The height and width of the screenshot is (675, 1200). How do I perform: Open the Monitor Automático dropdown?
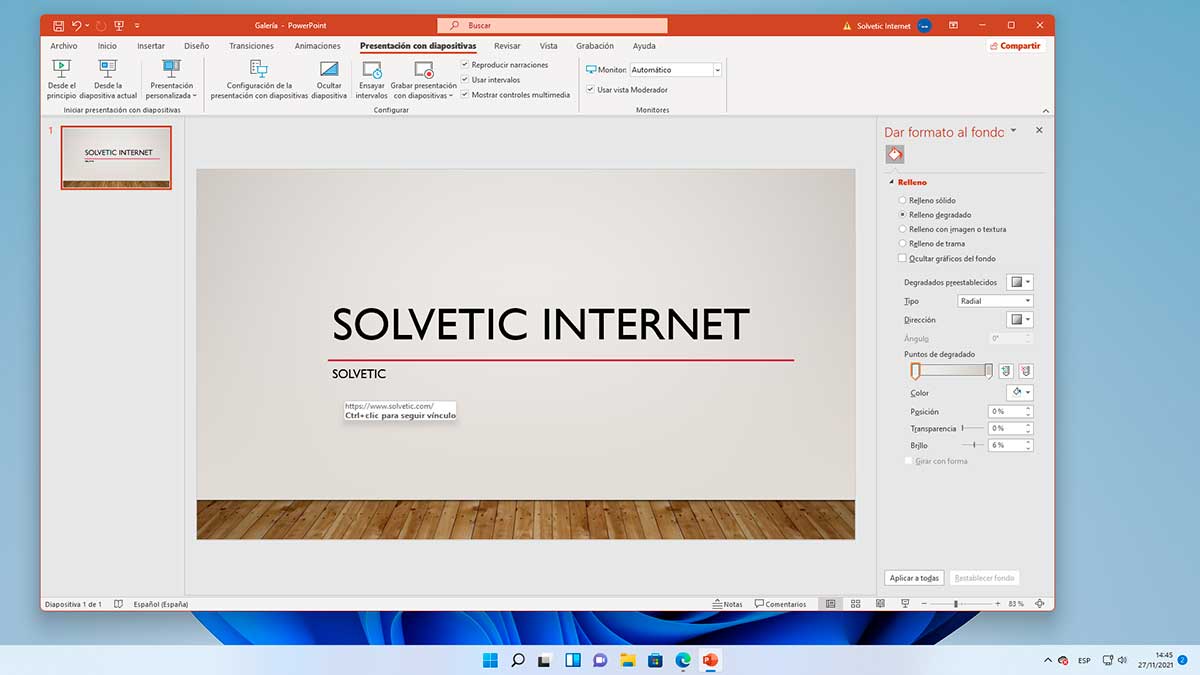point(717,70)
